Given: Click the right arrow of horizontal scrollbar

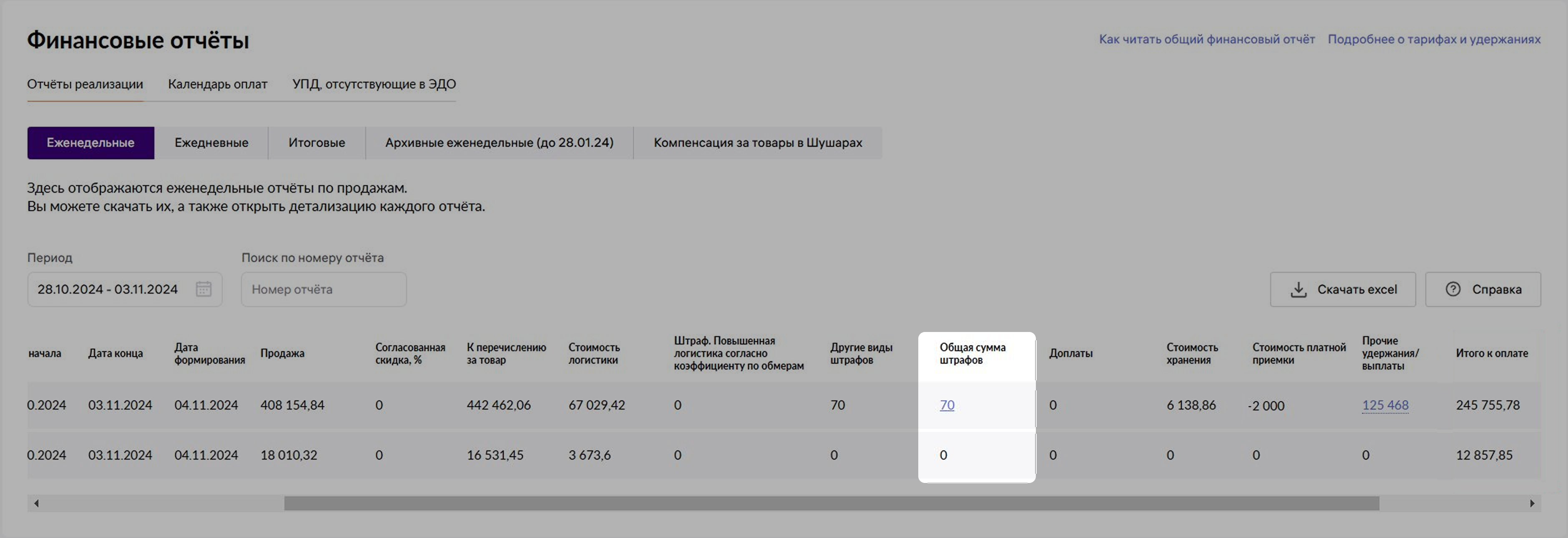Looking at the screenshot, I should [1532, 503].
